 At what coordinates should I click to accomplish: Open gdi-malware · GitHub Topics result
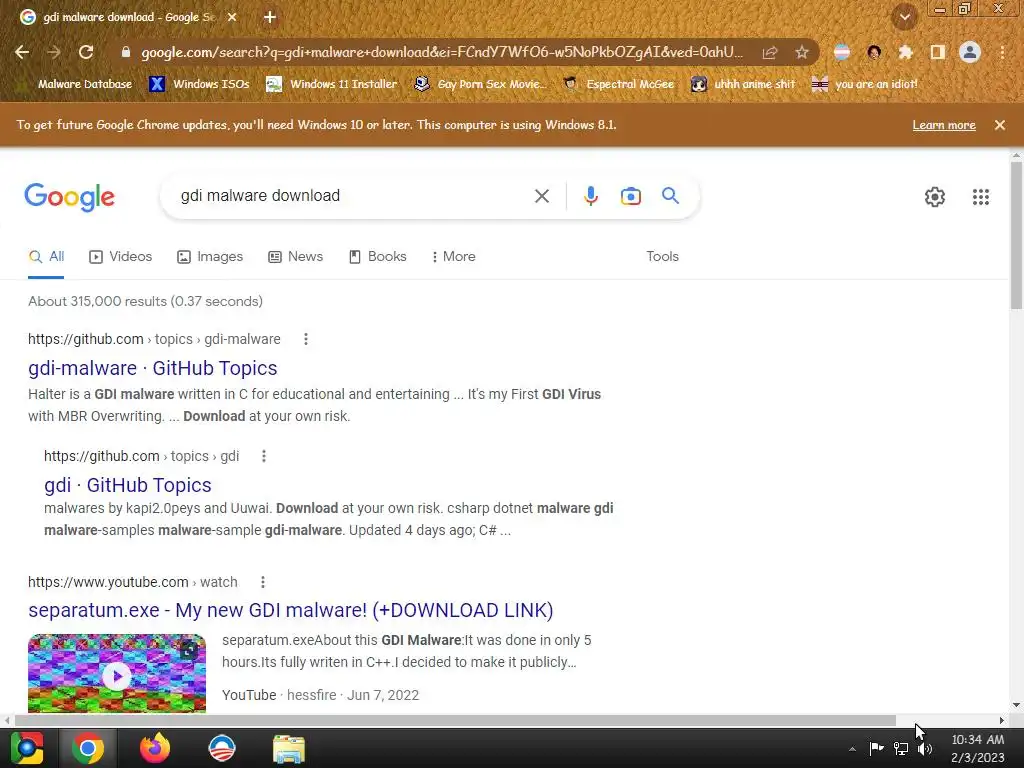(x=153, y=368)
